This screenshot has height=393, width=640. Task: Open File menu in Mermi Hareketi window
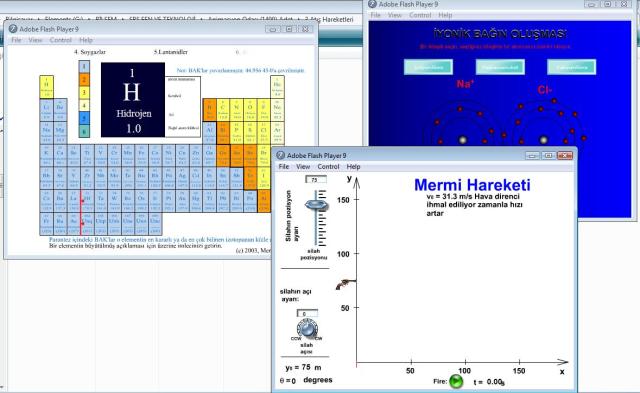pos(284,167)
